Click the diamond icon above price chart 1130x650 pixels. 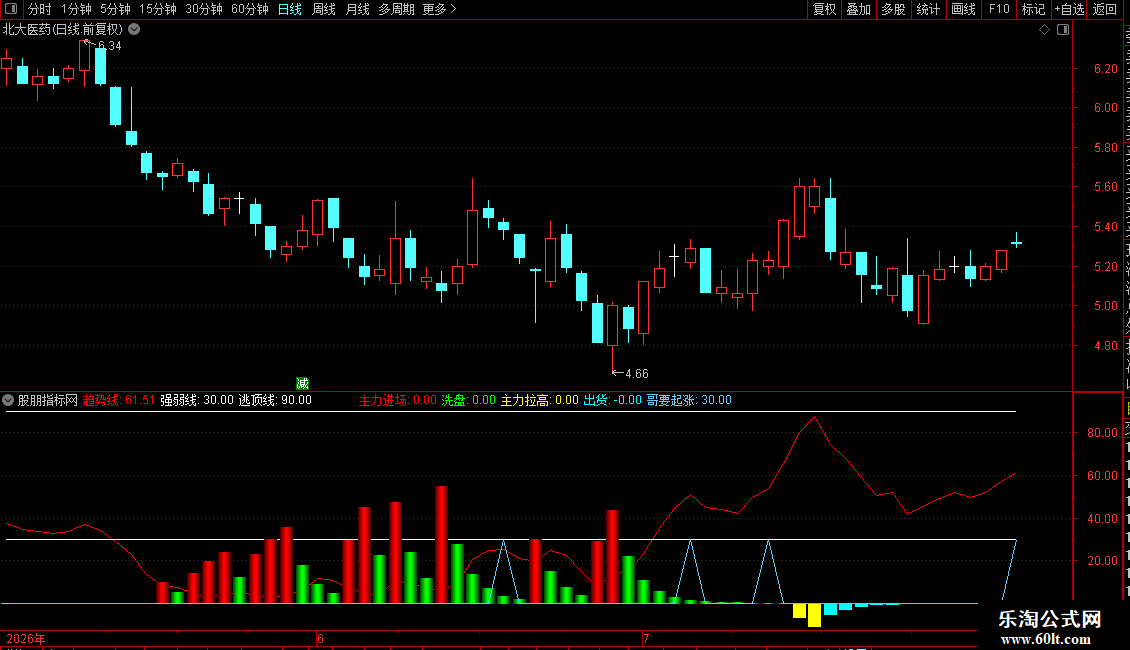coord(1044,30)
